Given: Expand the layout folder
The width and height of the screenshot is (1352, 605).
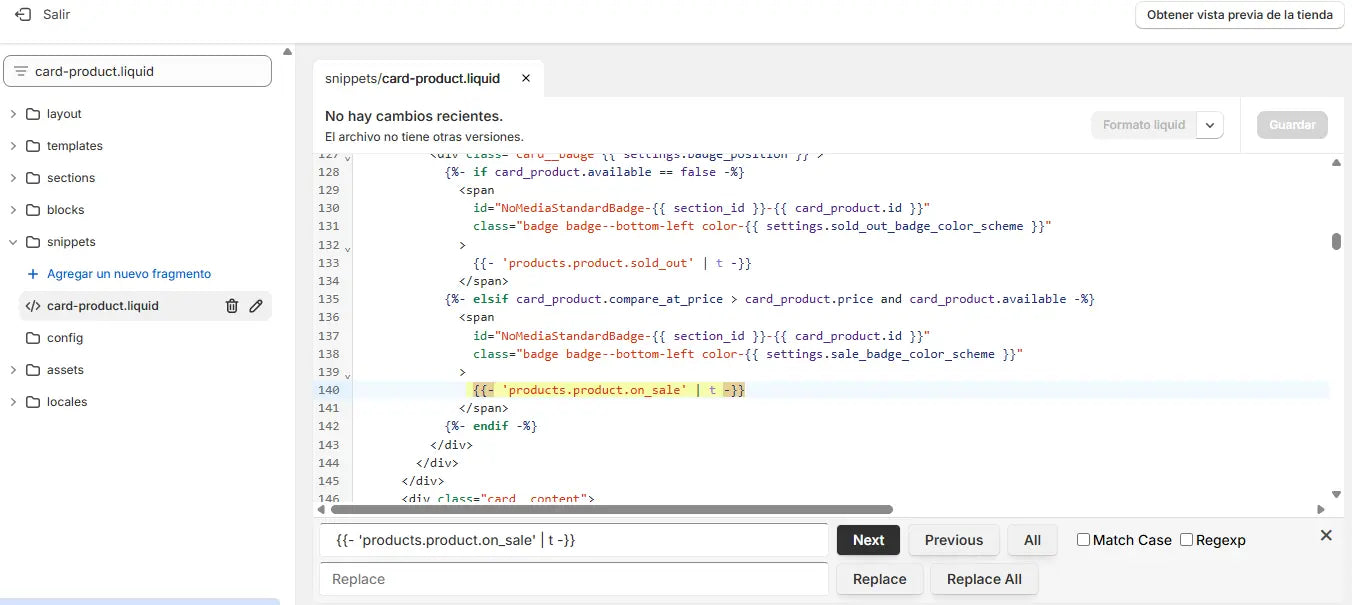Looking at the screenshot, I should coord(13,114).
